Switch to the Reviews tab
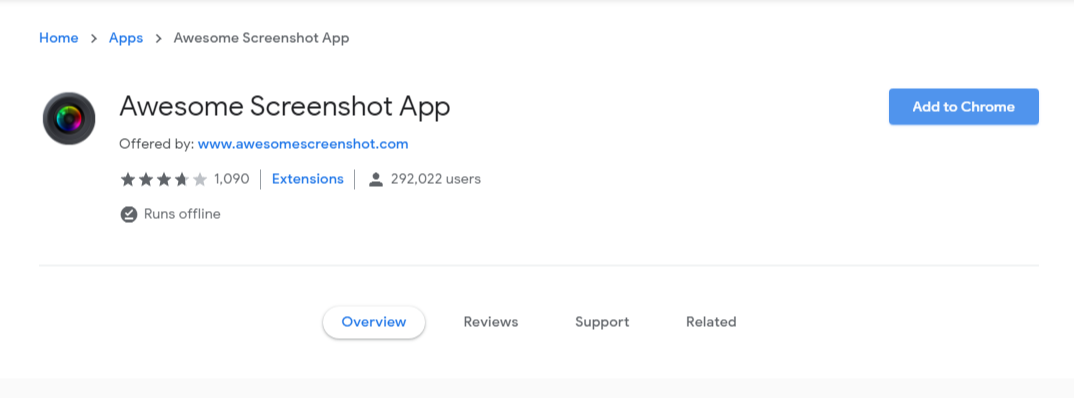 [491, 322]
